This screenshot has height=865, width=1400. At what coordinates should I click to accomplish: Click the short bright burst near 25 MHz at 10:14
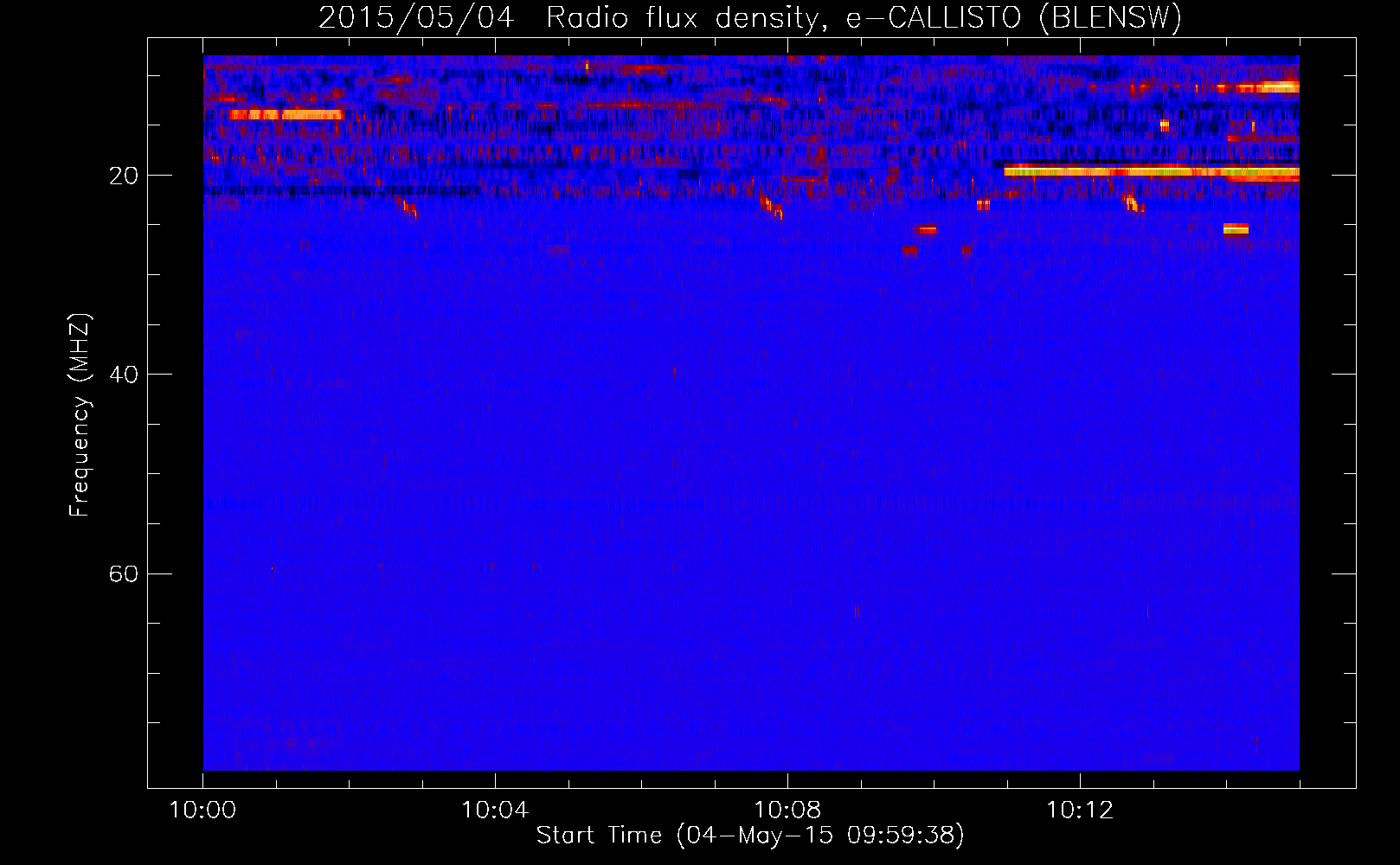[x=1236, y=229]
